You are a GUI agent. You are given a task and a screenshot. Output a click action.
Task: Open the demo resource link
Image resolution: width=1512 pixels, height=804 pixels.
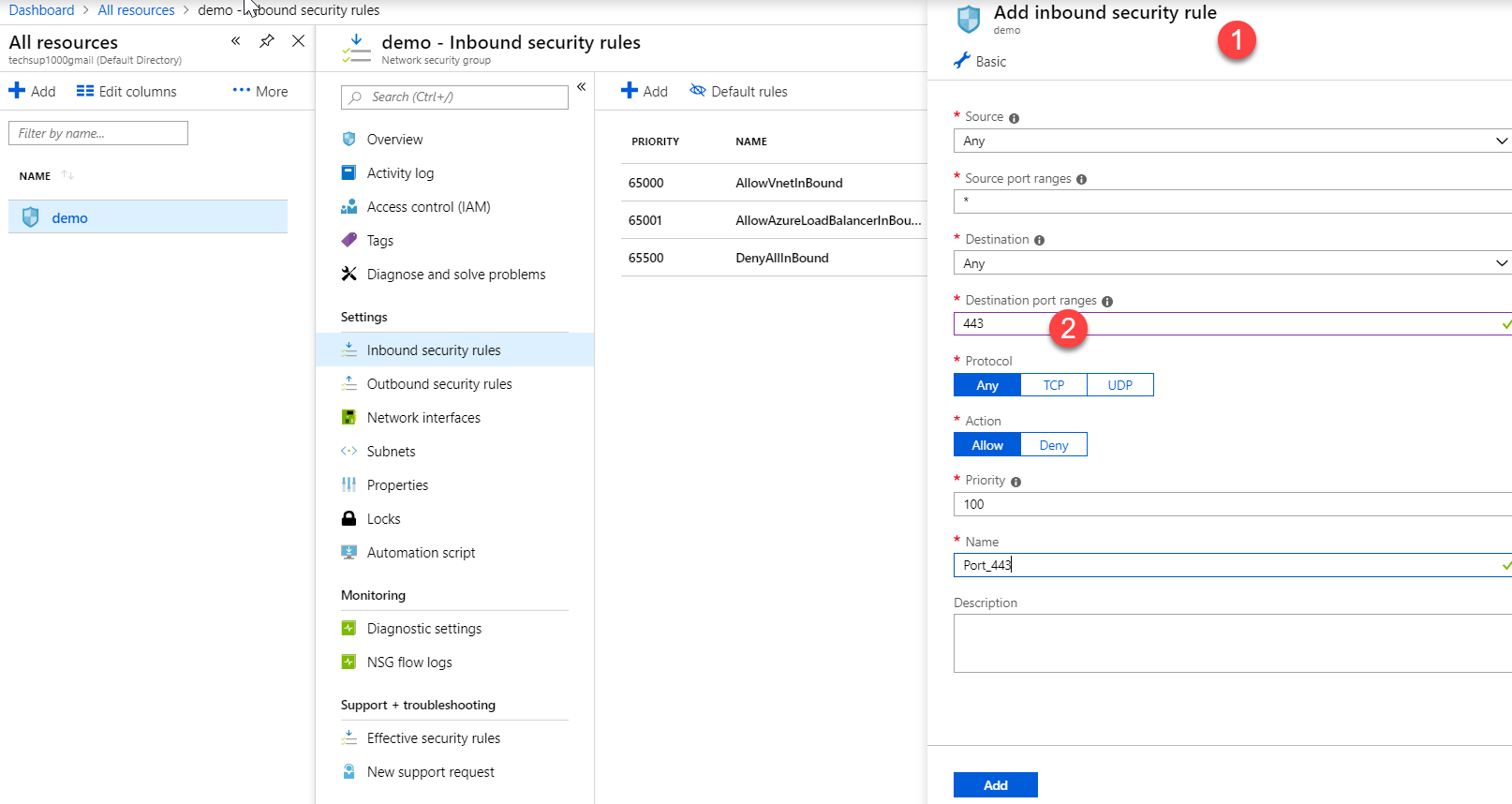tap(69, 217)
